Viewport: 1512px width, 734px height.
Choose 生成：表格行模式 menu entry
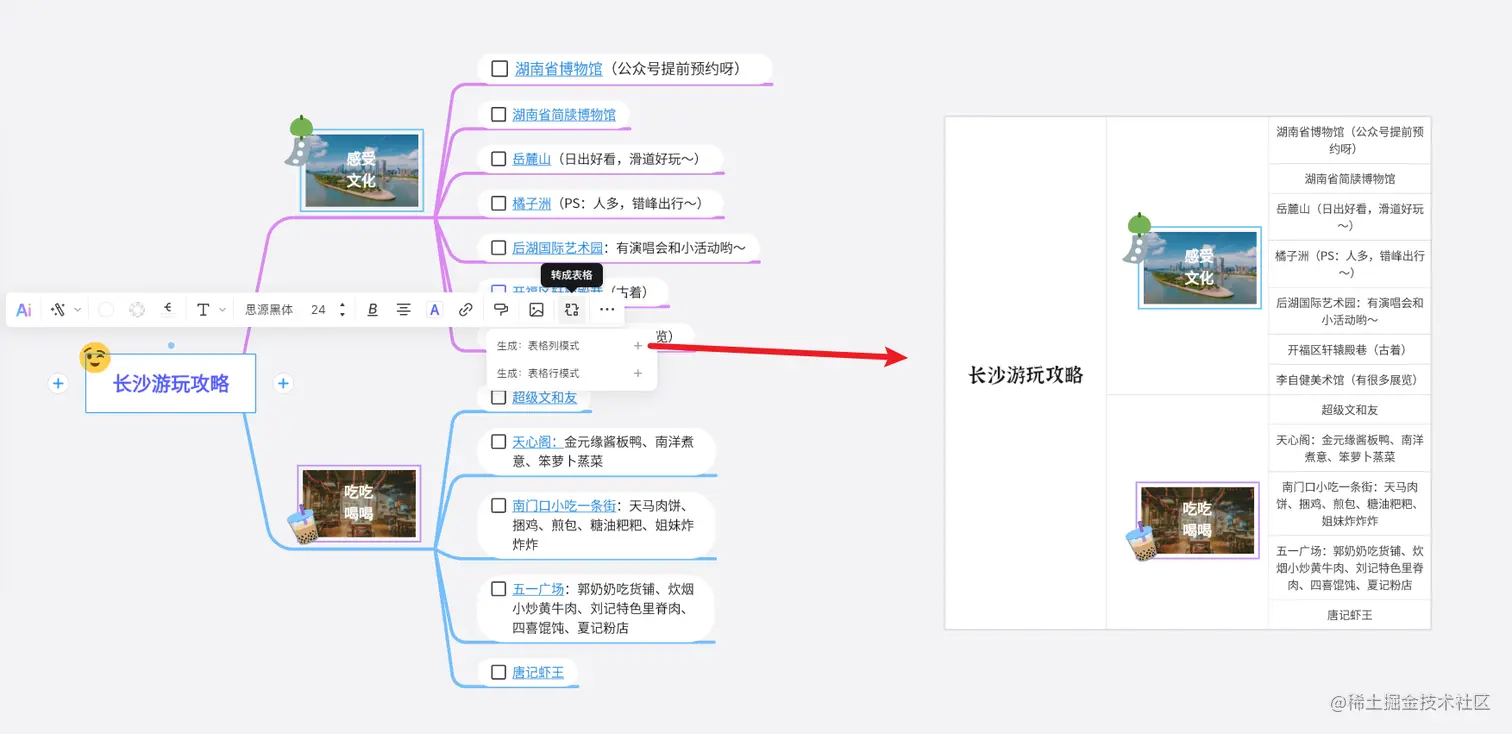(x=571, y=373)
